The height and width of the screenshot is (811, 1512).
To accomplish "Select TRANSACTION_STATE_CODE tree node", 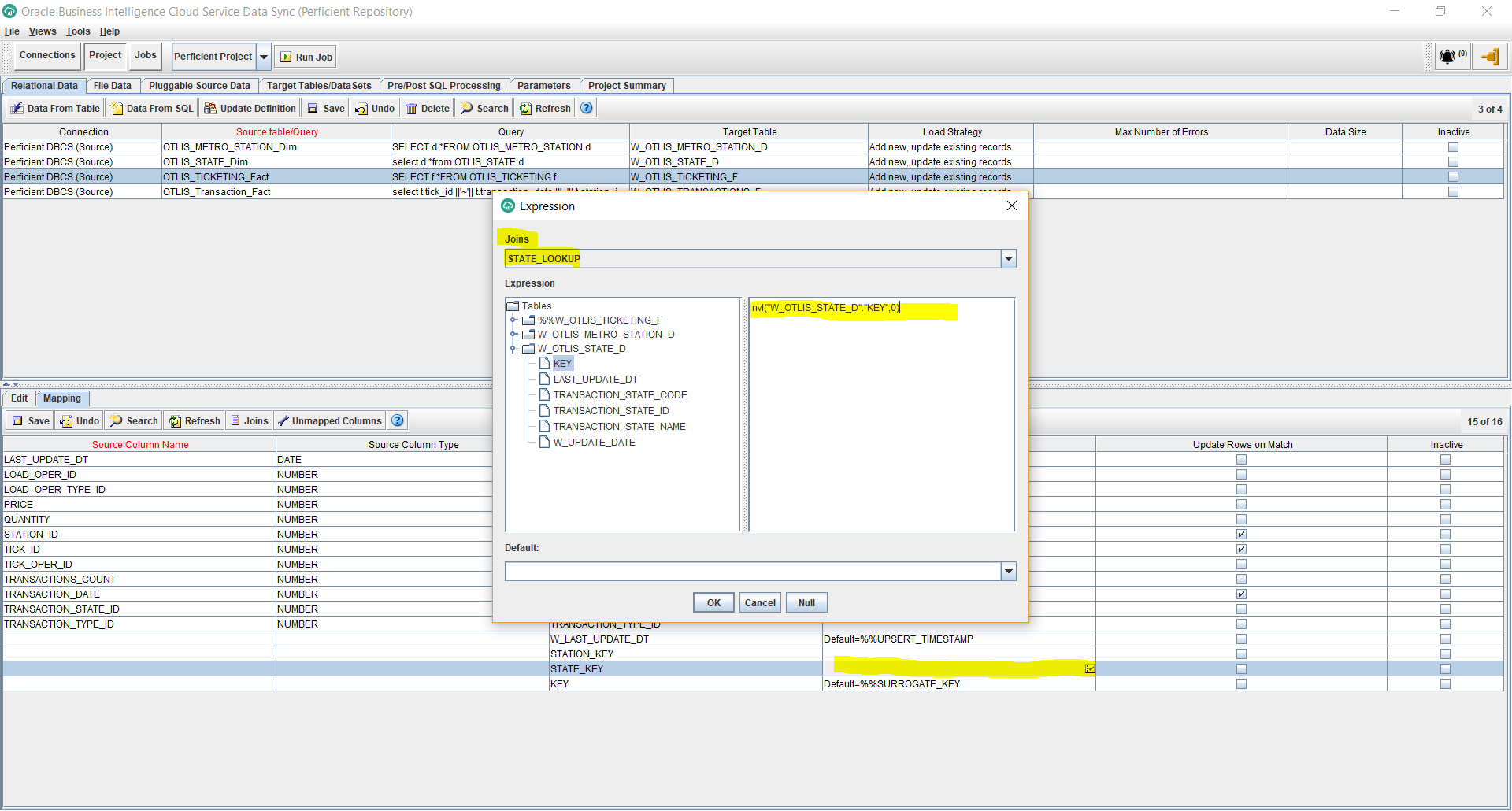I will pos(620,395).
